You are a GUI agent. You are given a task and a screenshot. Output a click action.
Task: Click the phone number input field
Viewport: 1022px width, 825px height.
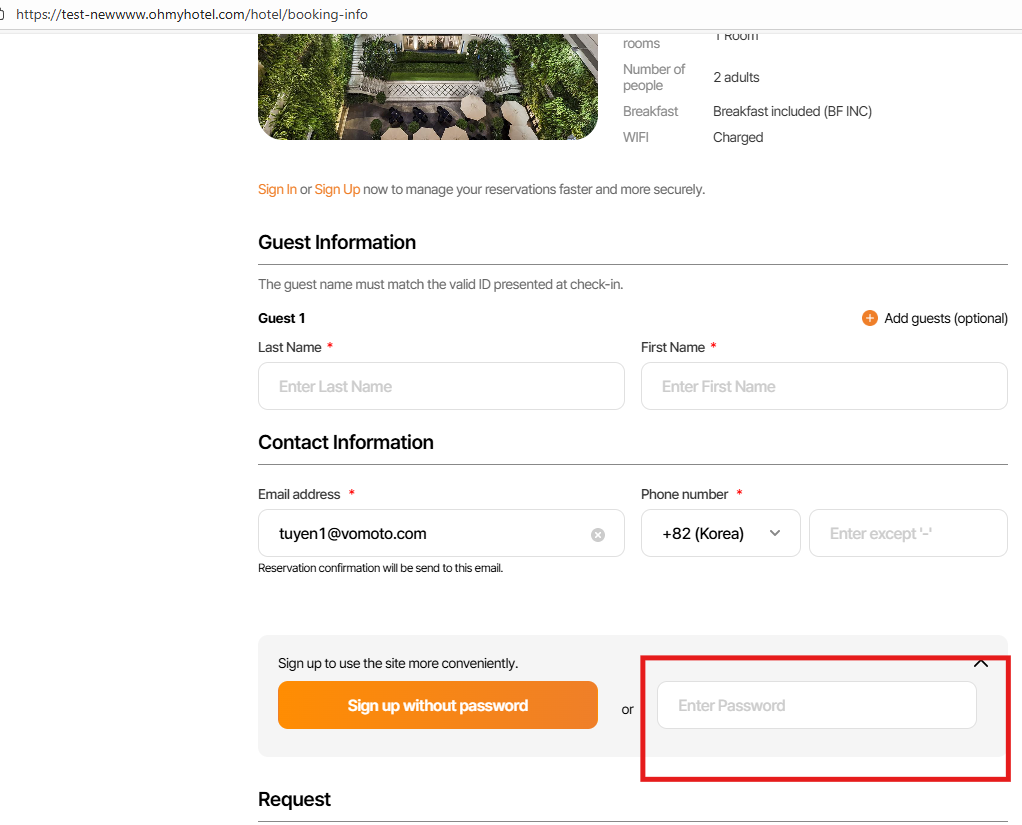[908, 533]
